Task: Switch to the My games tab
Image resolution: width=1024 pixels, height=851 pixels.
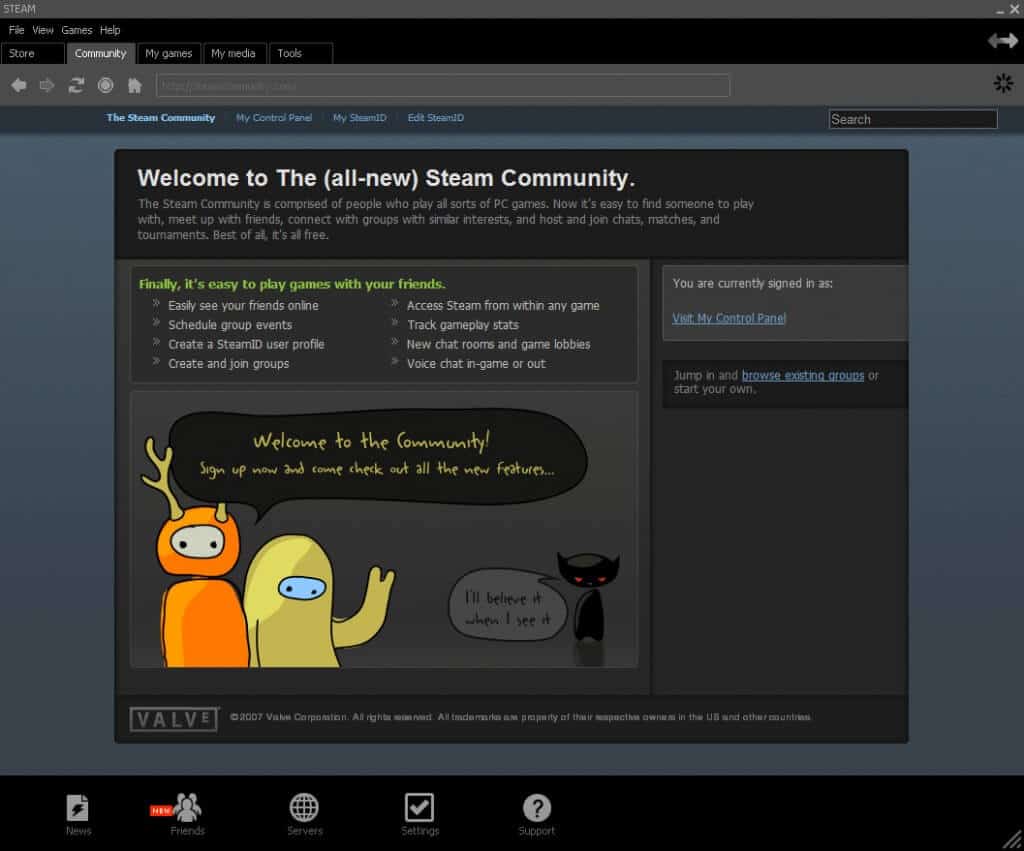Action: pos(168,54)
